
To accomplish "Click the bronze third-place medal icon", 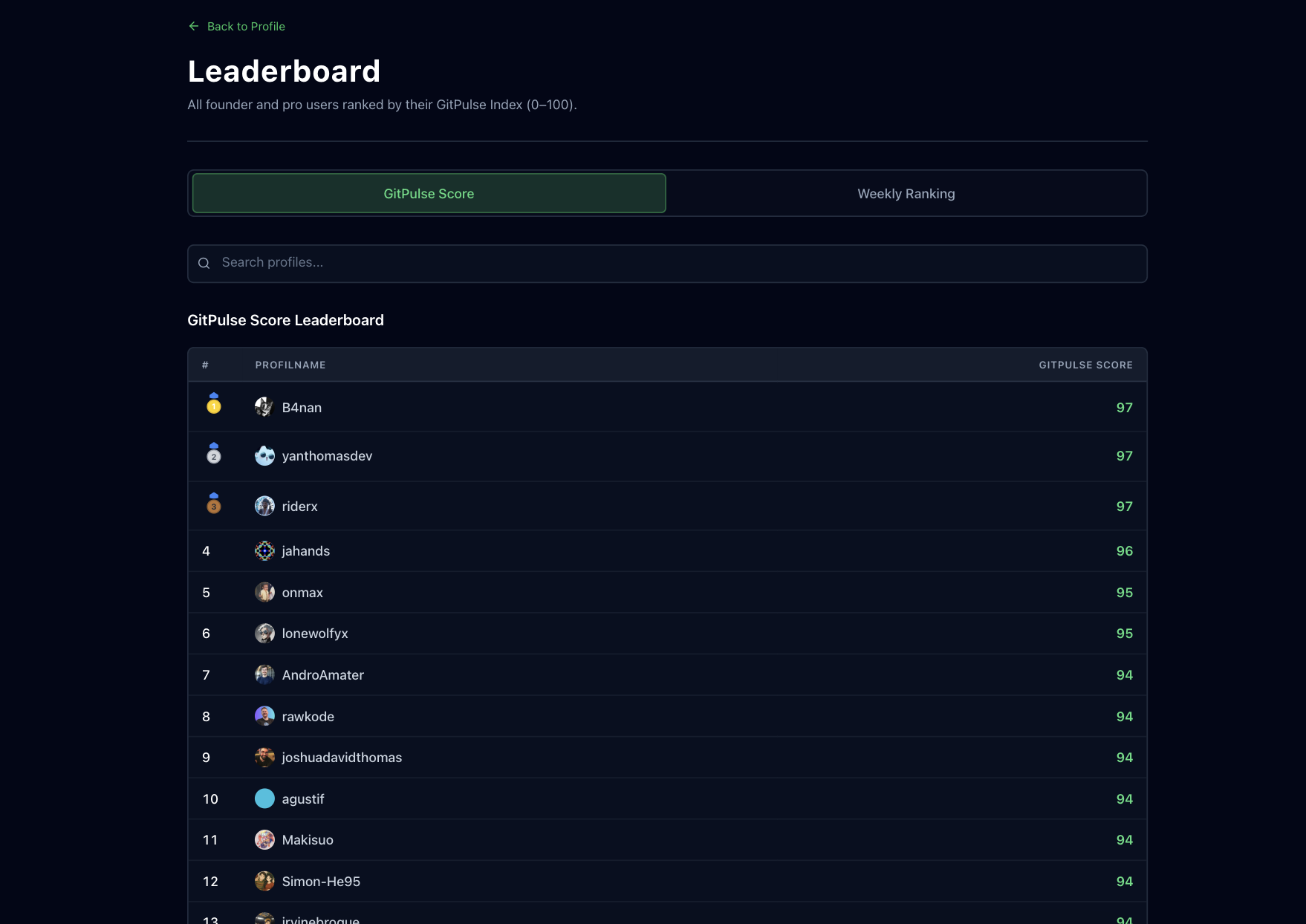I will coord(214,504).
